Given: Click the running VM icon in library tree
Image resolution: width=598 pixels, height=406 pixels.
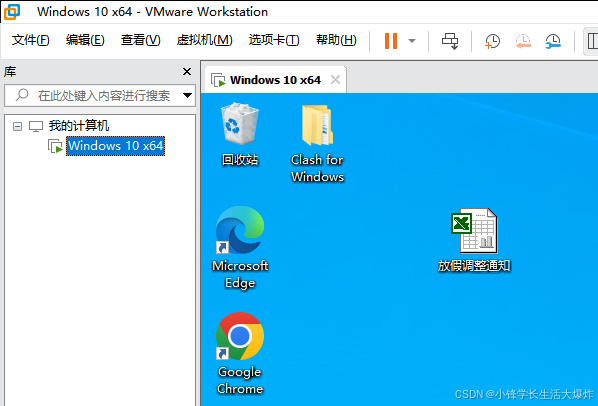Looking at the screenshot, I should (x=55, y=146).
